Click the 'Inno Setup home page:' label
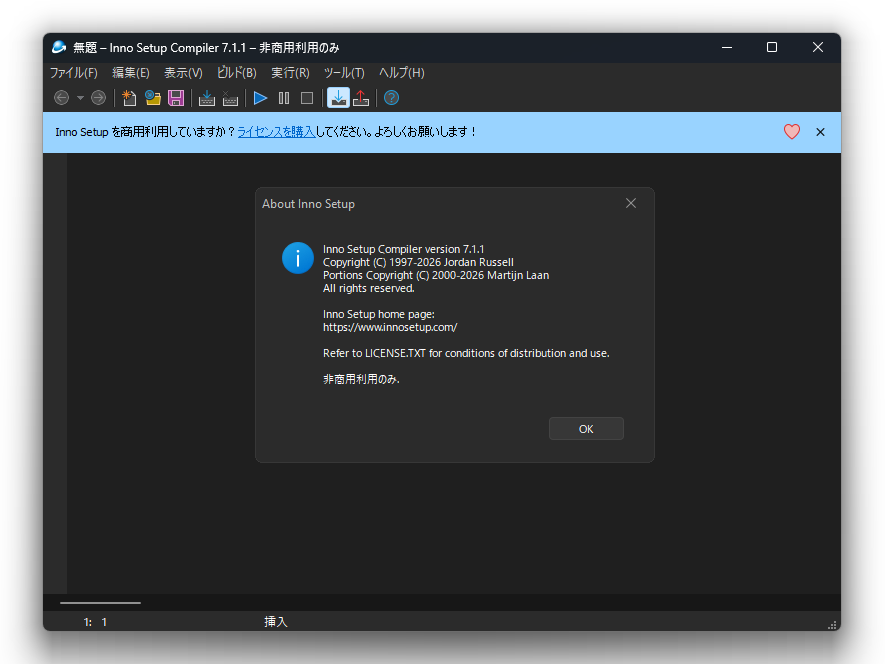885x664 pixels. tap(379, 314)
